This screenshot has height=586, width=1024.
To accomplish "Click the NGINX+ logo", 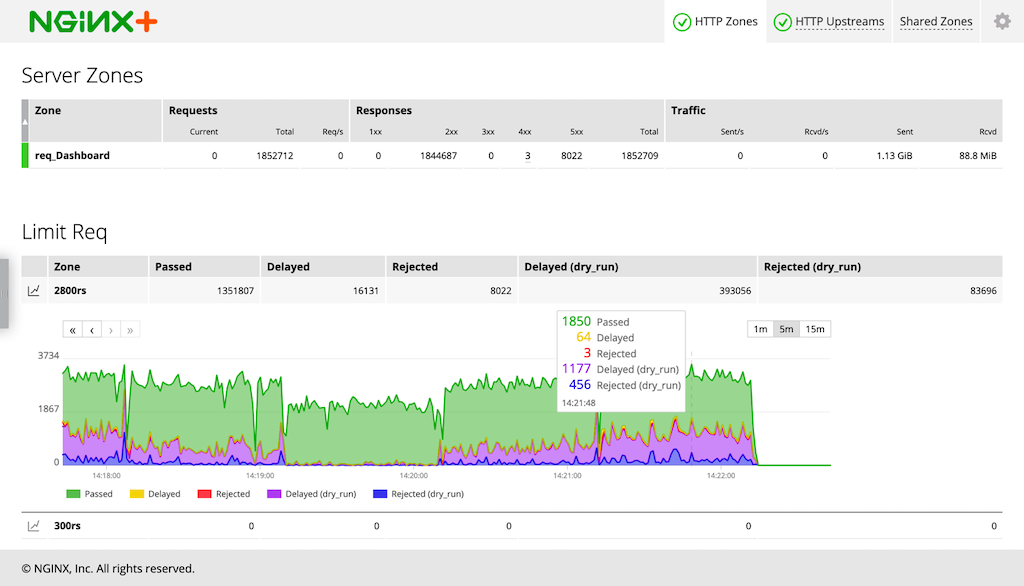I will (92, 21).
